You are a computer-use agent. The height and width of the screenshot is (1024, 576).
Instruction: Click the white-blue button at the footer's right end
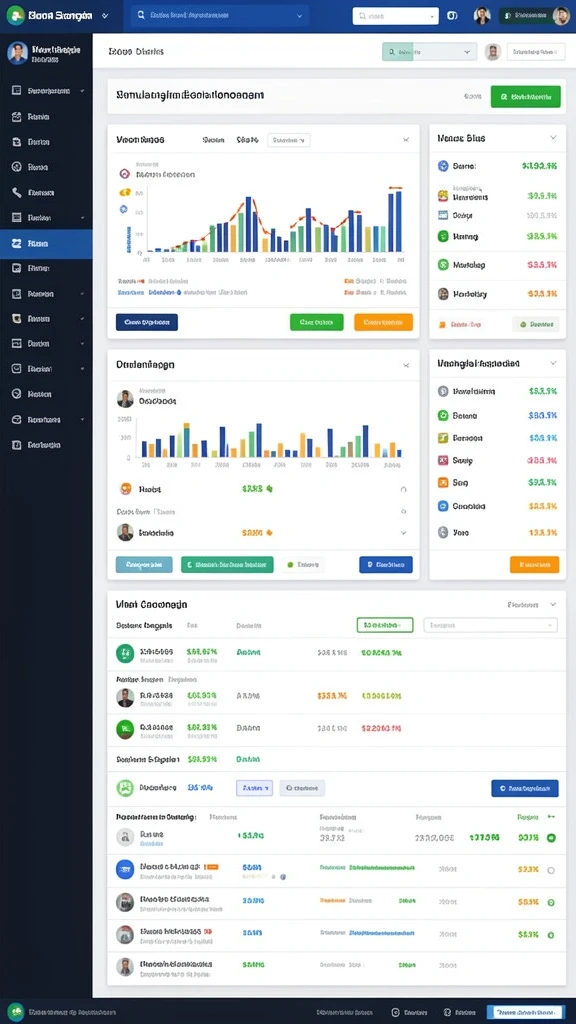(526, 1012)
